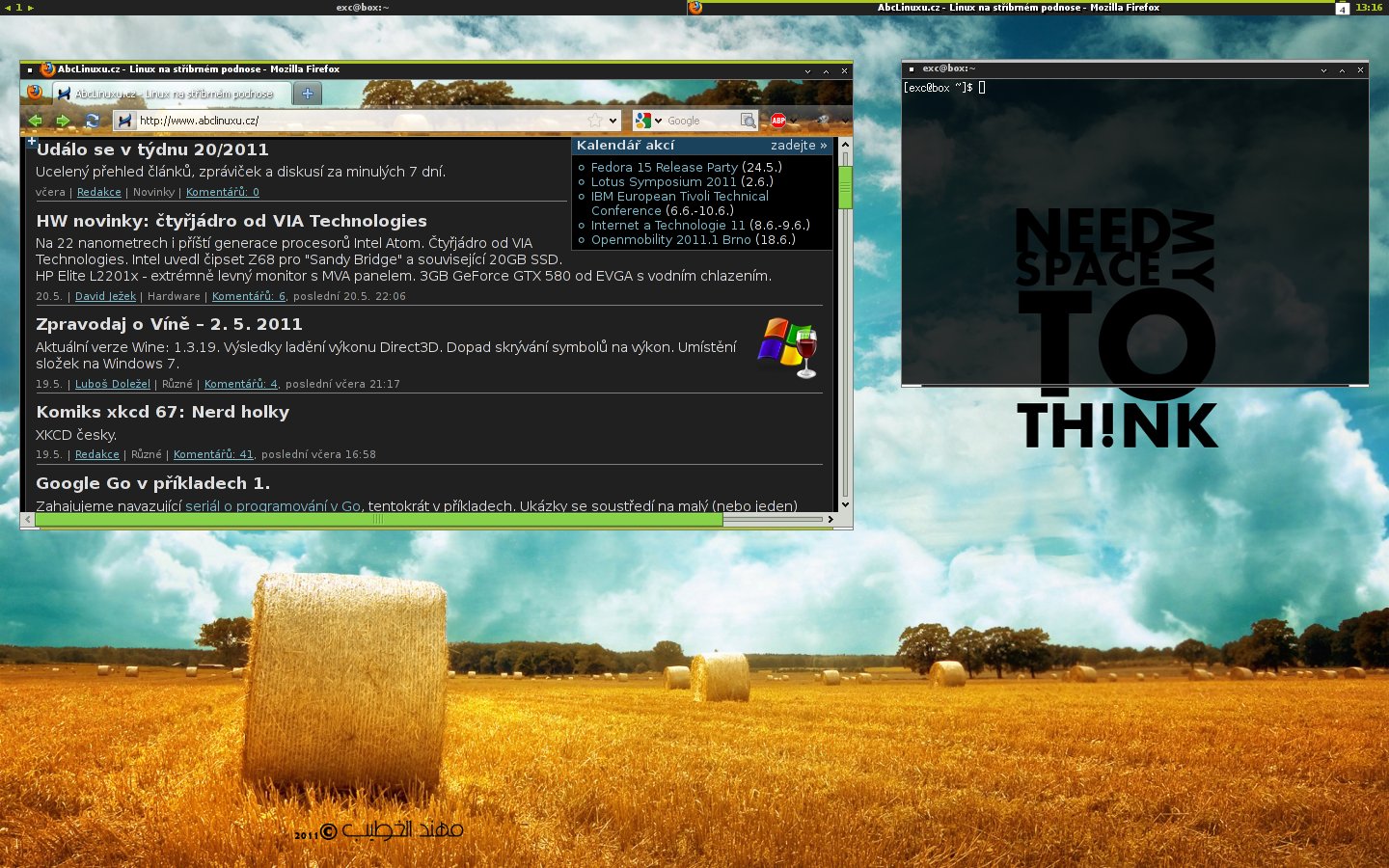1389x868 pixels.
Task: Switch workspace using the right arrow in the top panel
Action: point(30,7)
